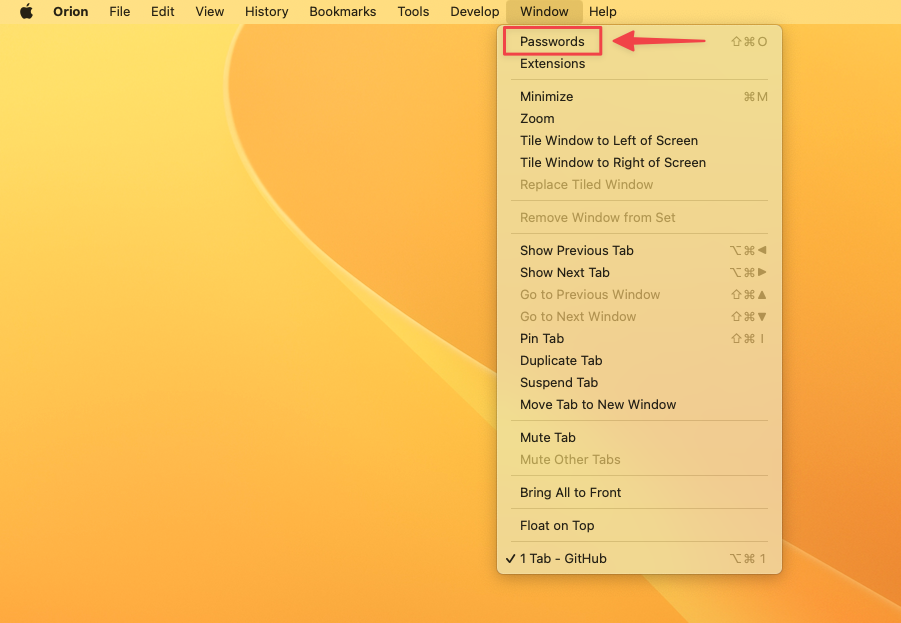
Task: Zoom the window via the Window menu
Action: pyautogui.click(x=537, y=118)
